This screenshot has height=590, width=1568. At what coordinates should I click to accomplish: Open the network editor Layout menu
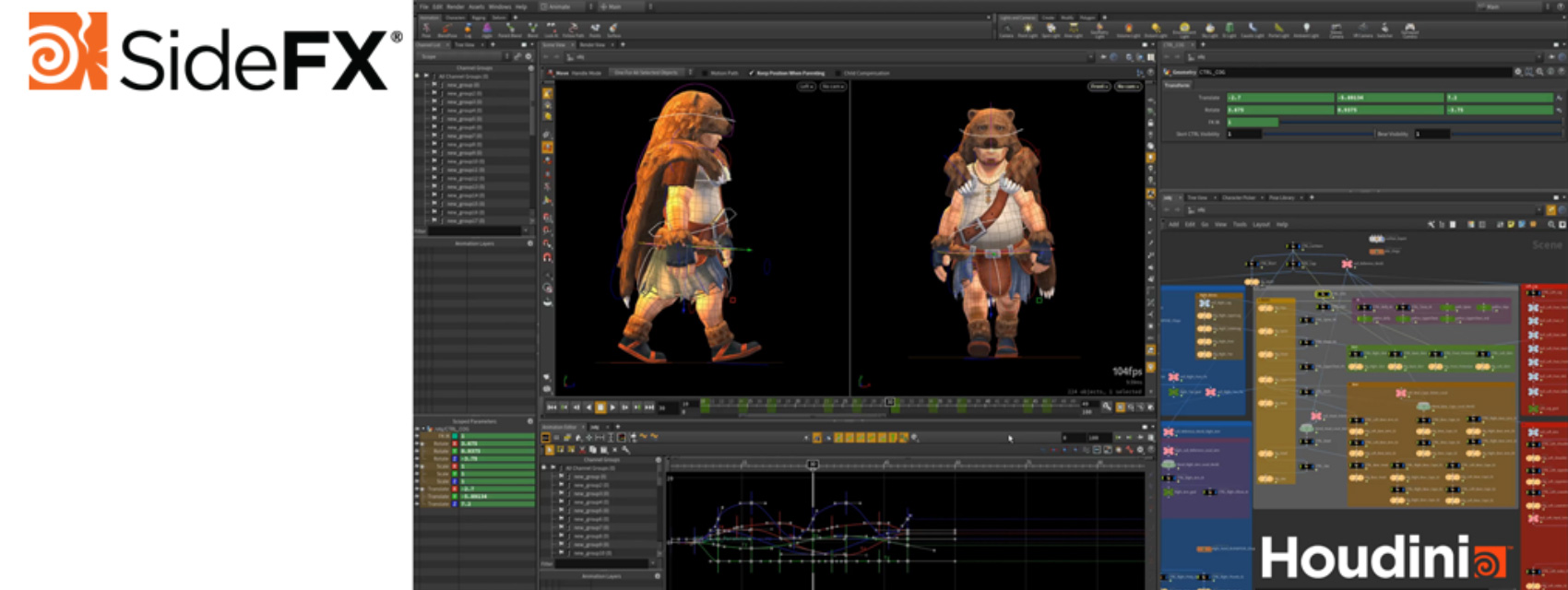[x=1261, y=224]
